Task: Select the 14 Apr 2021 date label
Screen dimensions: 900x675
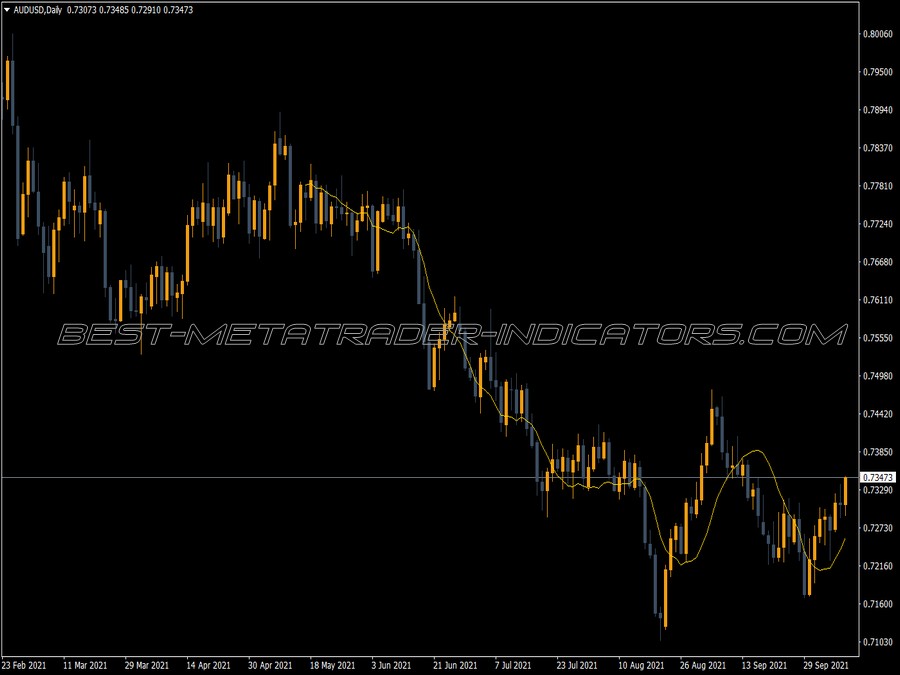Action: [x=208, y=665]
